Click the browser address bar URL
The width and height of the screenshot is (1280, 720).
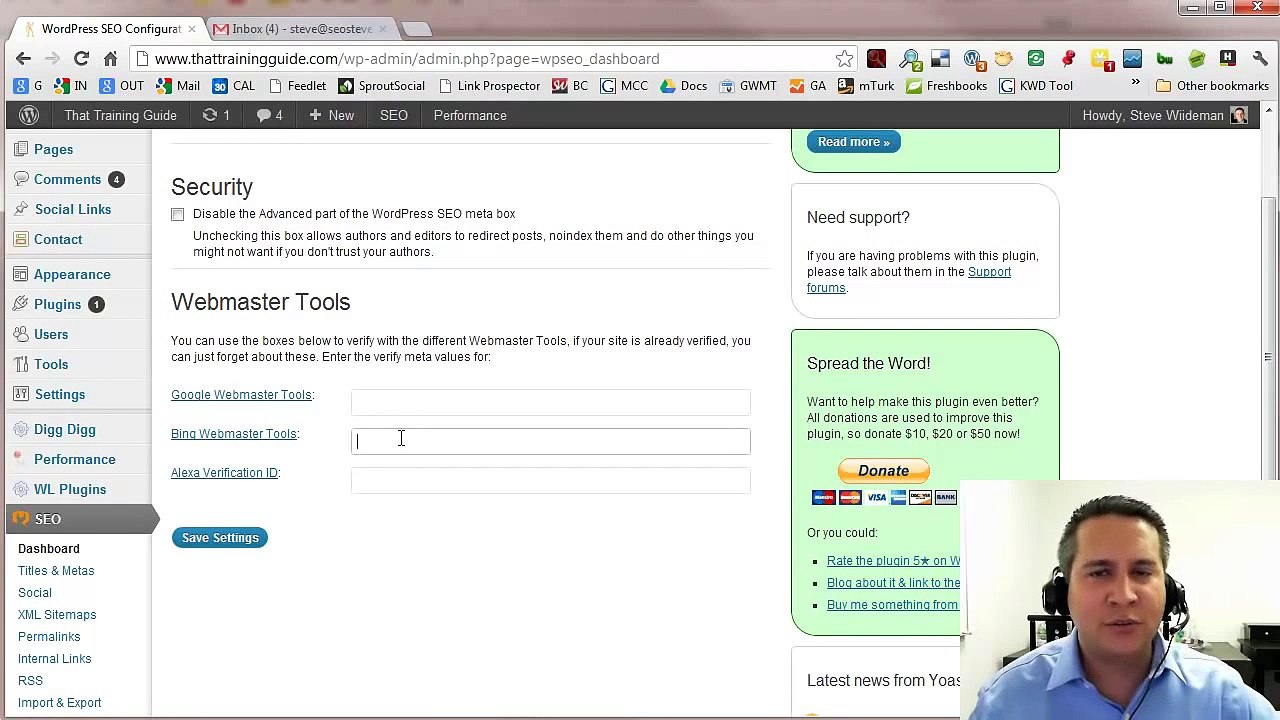[x=407, y=59]
